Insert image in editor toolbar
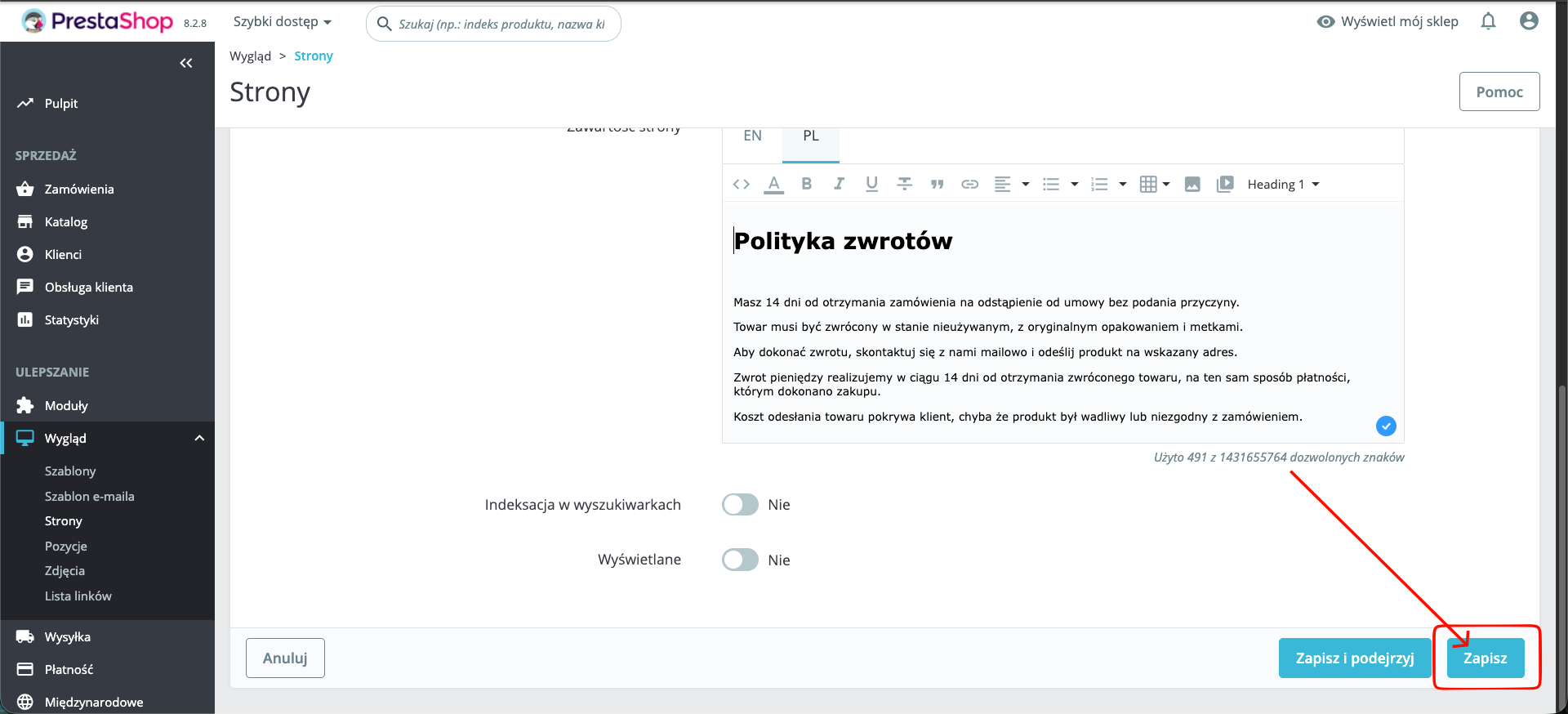Image resolution: width=1568 pixels, height=714 pixels. (x=1192, y=184)
